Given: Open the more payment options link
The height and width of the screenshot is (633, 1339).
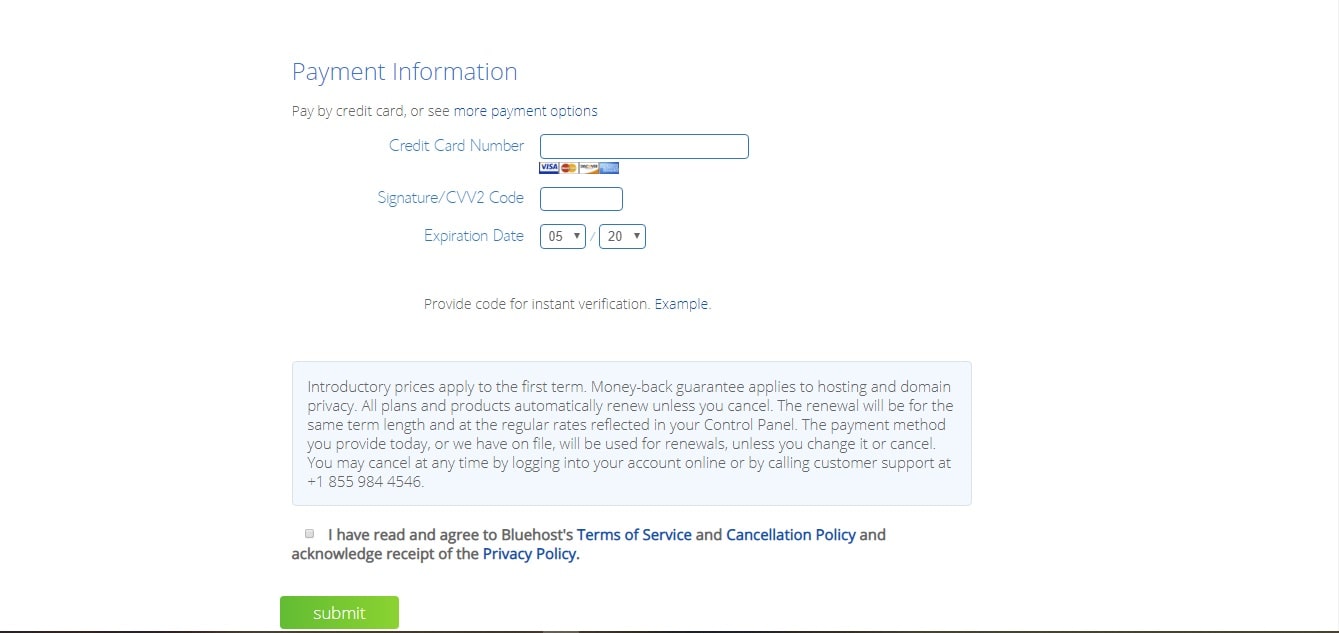Looking at the screenshot, I should [526, 111].
